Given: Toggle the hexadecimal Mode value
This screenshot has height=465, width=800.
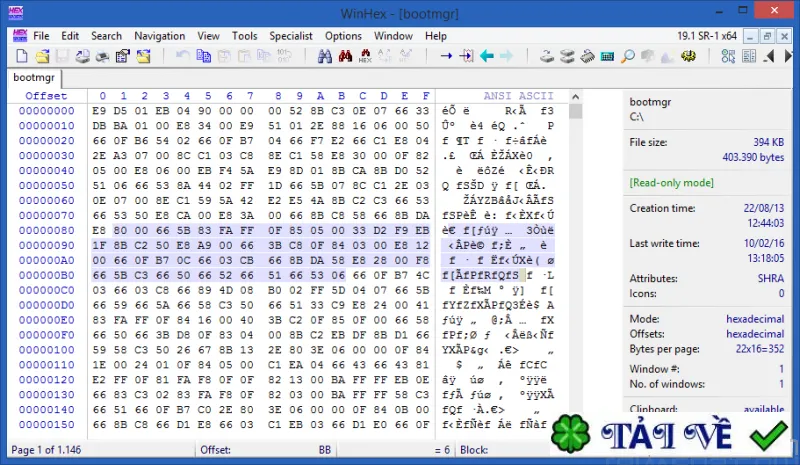Looking at the screenshot, I should (755, 319).
